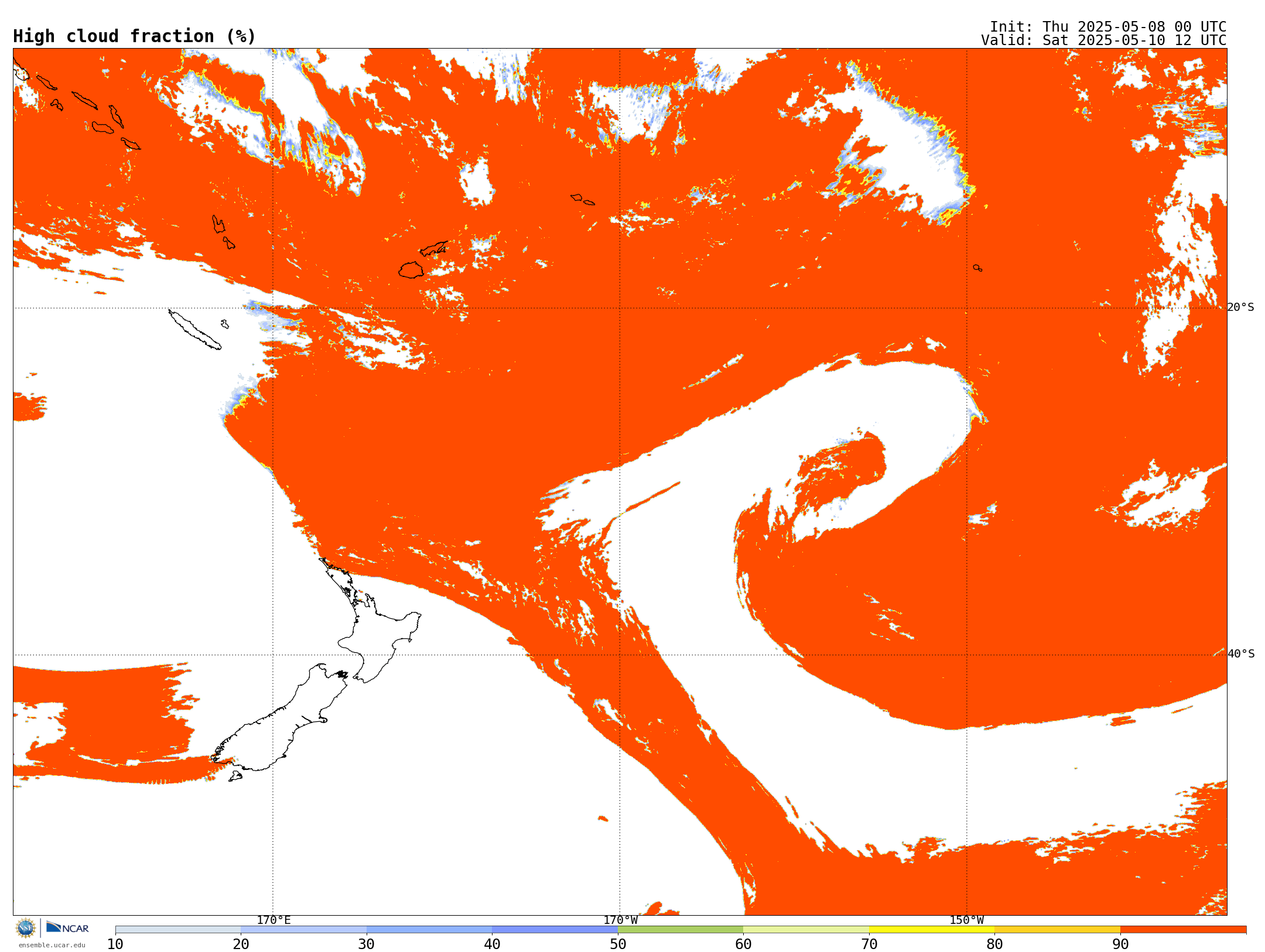
Task: Click the colorbar label '90'
Action: (1120, 944)
